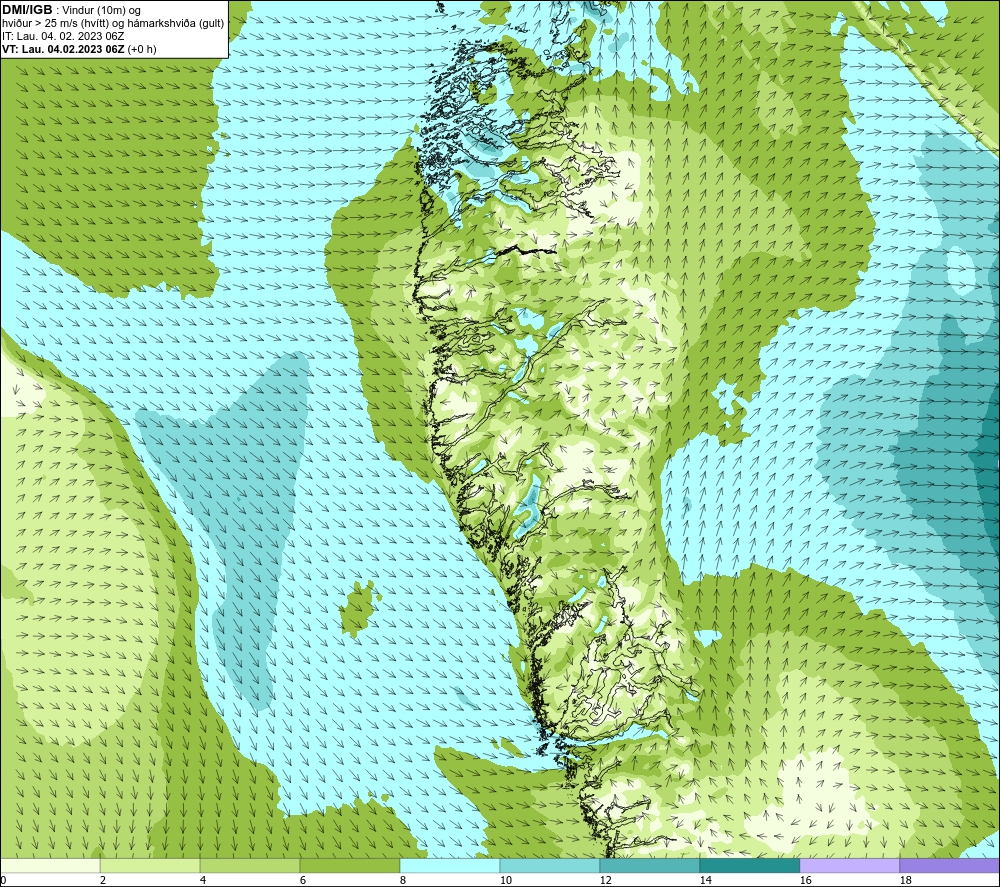Image resolution: width=1000 pixels, height=887 pixels.
Task: Click the 16–18 m/s lavender legend swatch
Action: pyautogui.click(x=849, y=865)
